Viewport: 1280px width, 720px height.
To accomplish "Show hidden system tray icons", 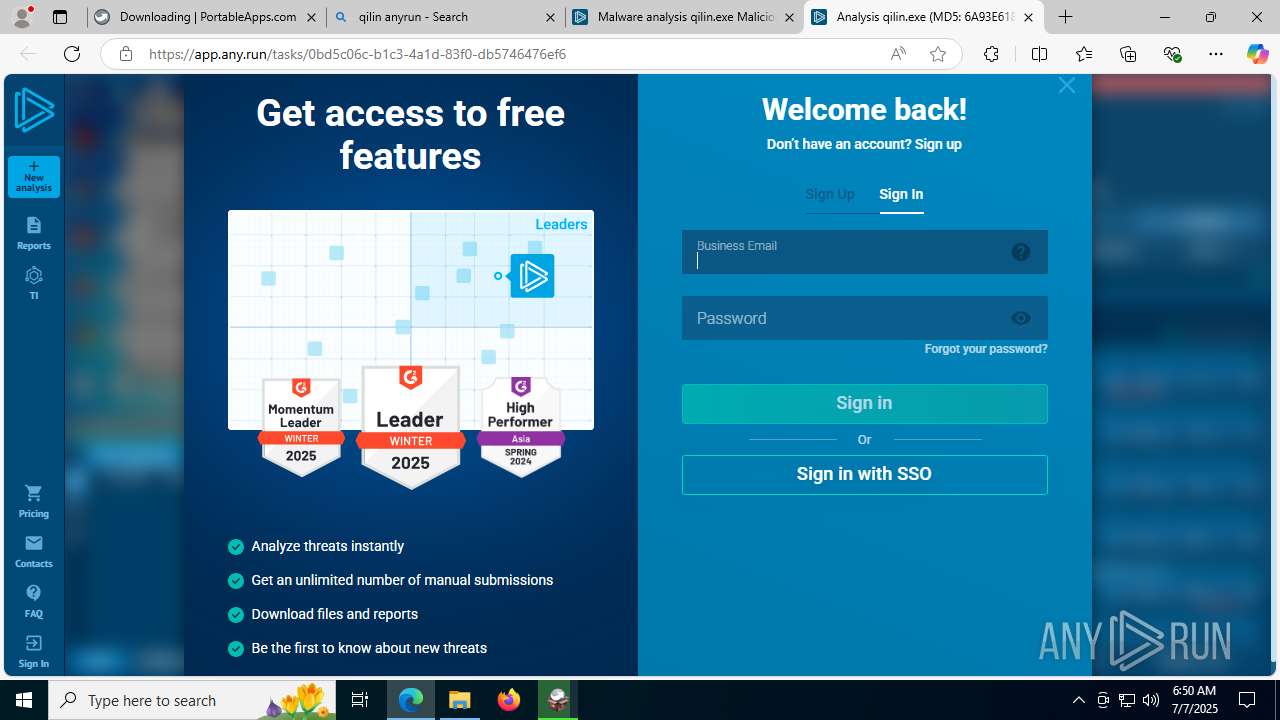I will tap(1078, 700).
